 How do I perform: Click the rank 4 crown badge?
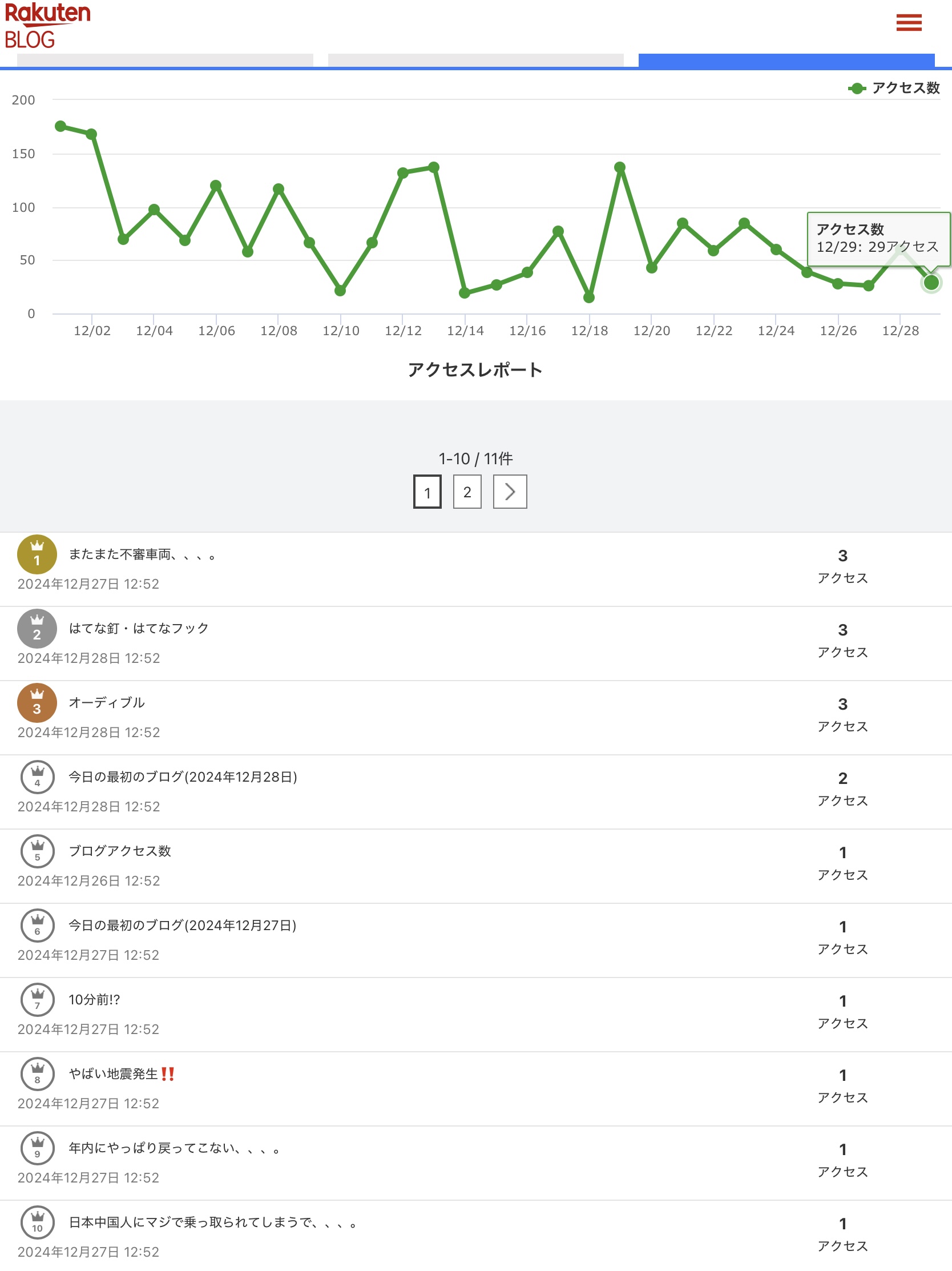(x=37, y=778)
